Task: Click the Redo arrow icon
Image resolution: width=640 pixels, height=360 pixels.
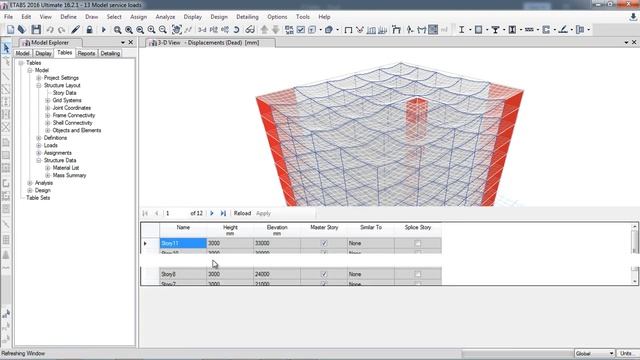Action: click(62, 30)
